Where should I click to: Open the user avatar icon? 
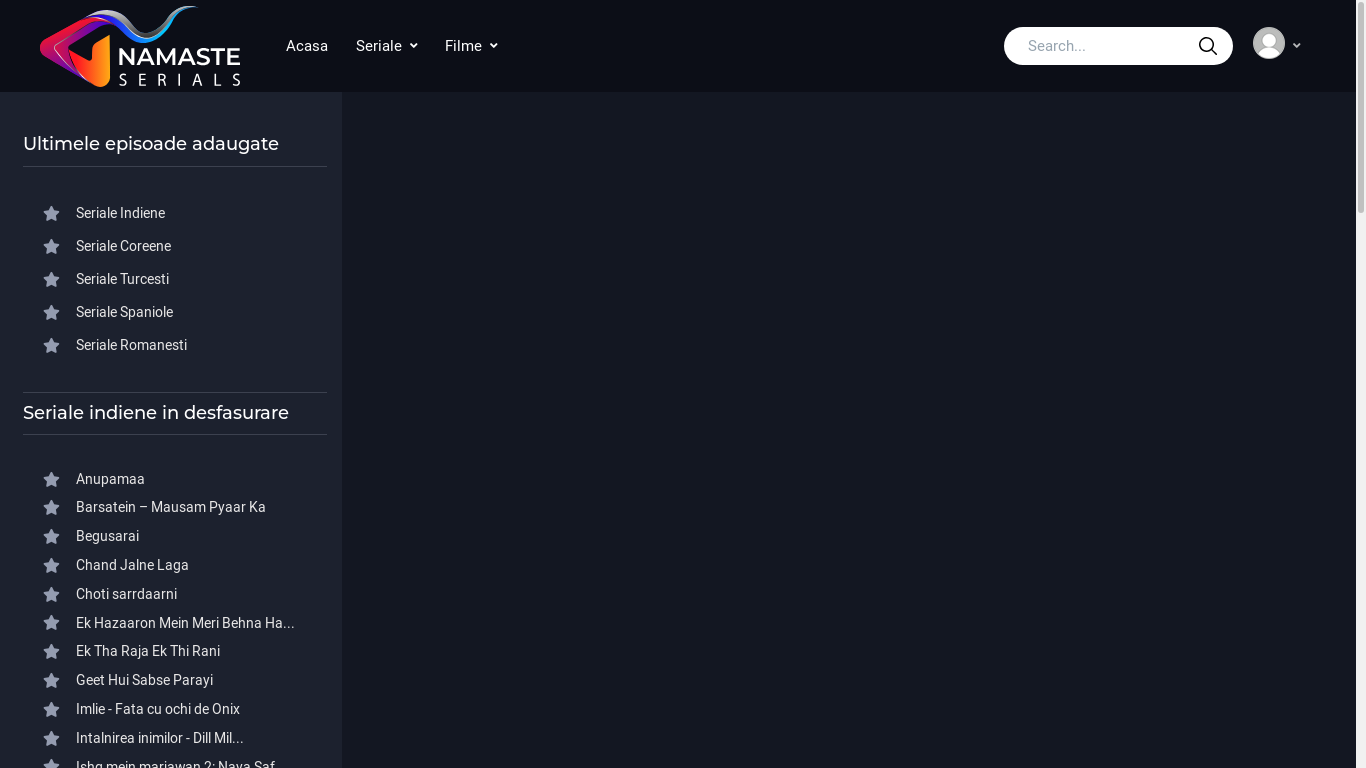coord(1269,43)
